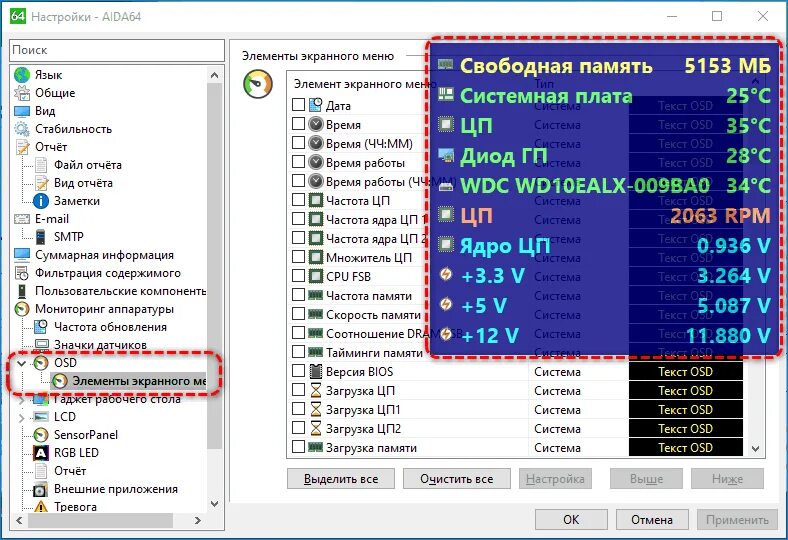
Task: Select the Скорость памяти row
Action: click(373, 315)
